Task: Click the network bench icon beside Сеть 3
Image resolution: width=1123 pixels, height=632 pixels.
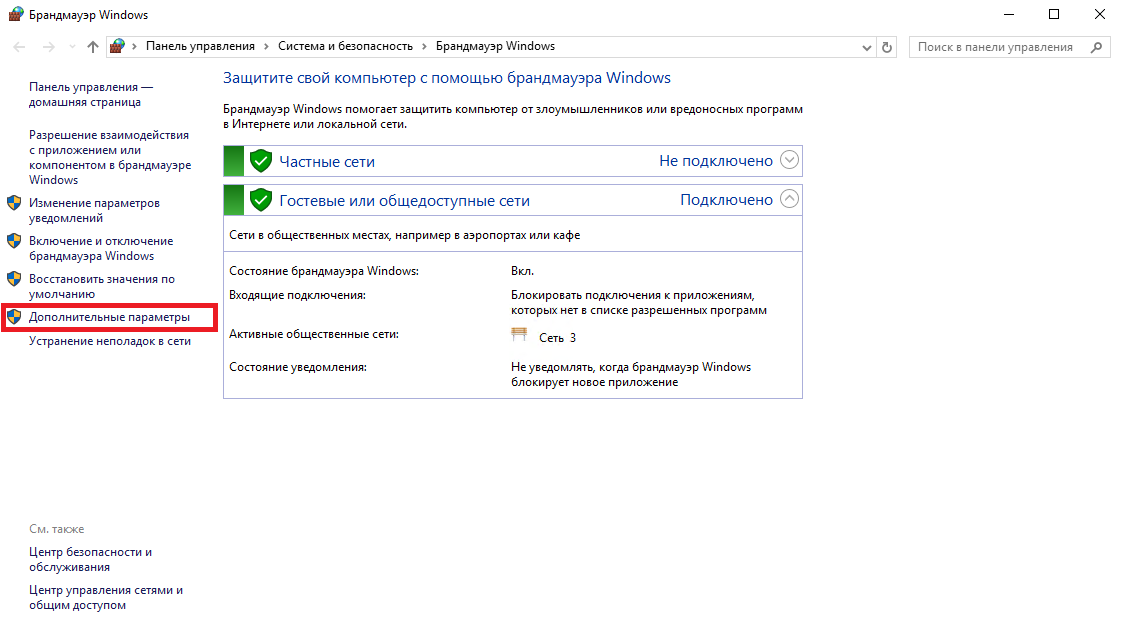Action: point(519,337)
